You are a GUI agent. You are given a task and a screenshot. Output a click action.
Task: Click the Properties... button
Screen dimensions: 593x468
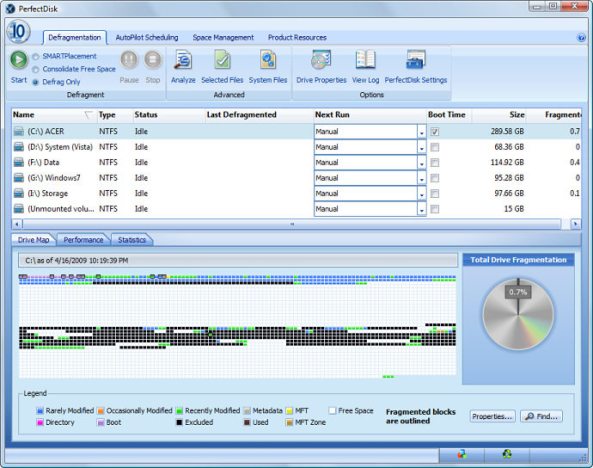[492, 416]
